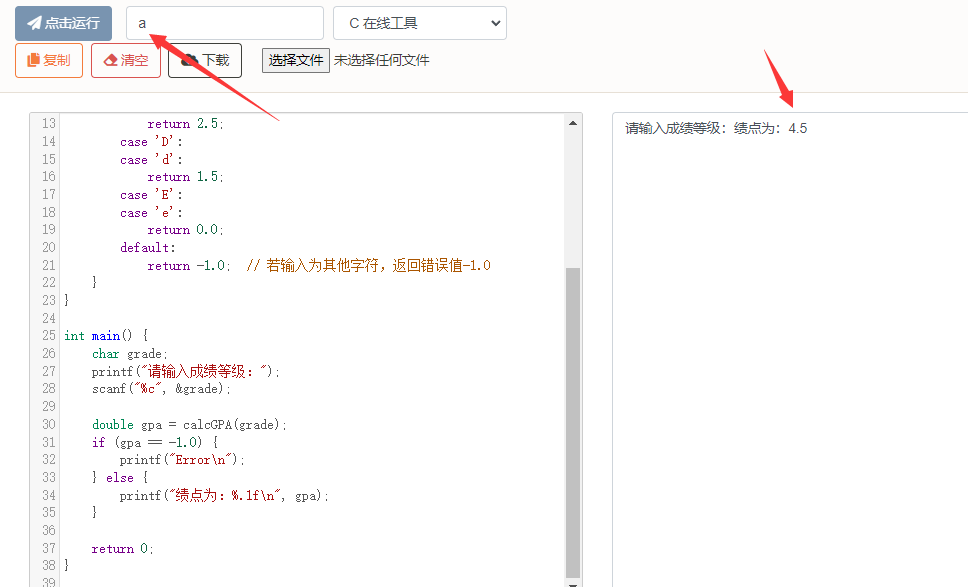Click the 下载 download button
The image size is (968, 587).
[x=205, y=60]
